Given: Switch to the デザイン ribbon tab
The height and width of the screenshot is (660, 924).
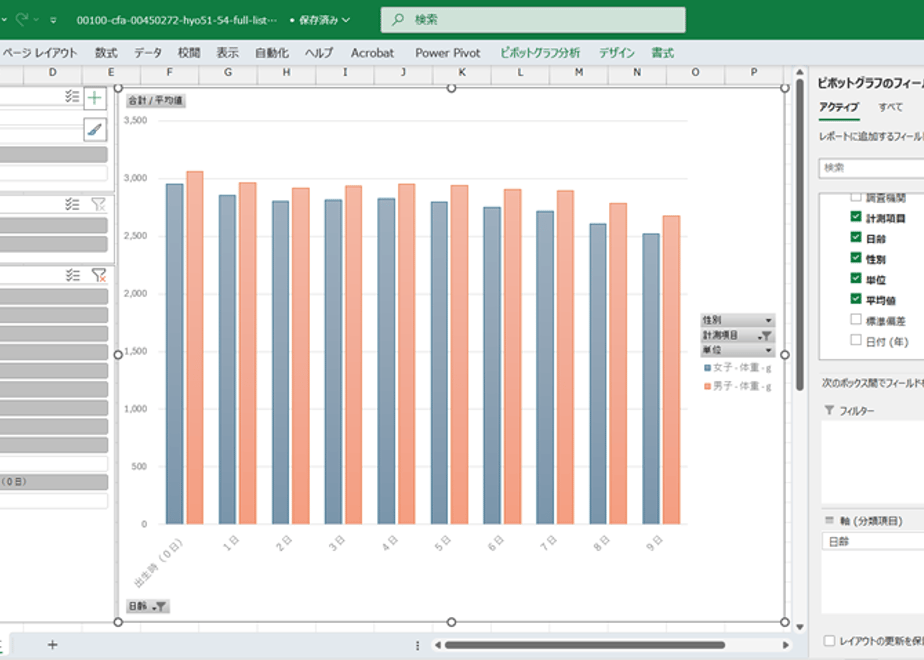Looking at the screenshot, I should coord(616,53).
